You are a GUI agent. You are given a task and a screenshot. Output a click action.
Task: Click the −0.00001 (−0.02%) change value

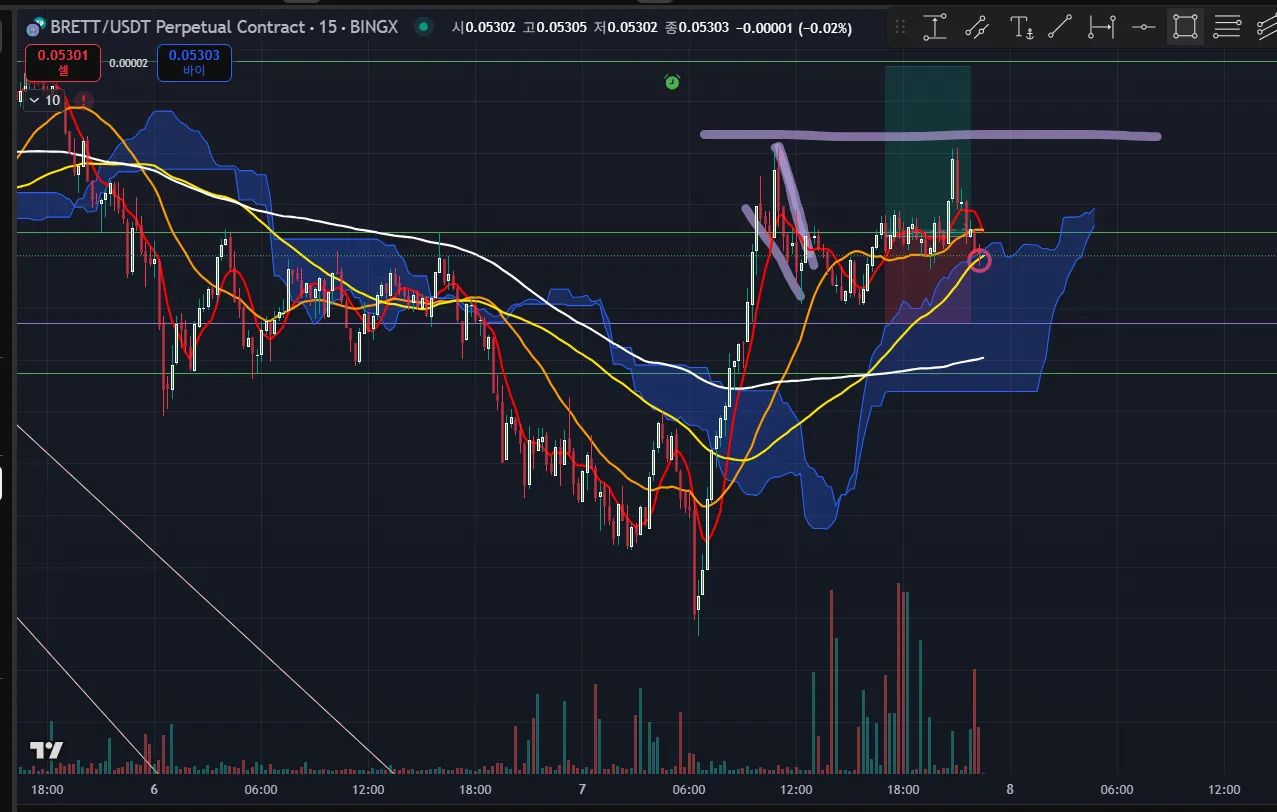tap(794, 28)
